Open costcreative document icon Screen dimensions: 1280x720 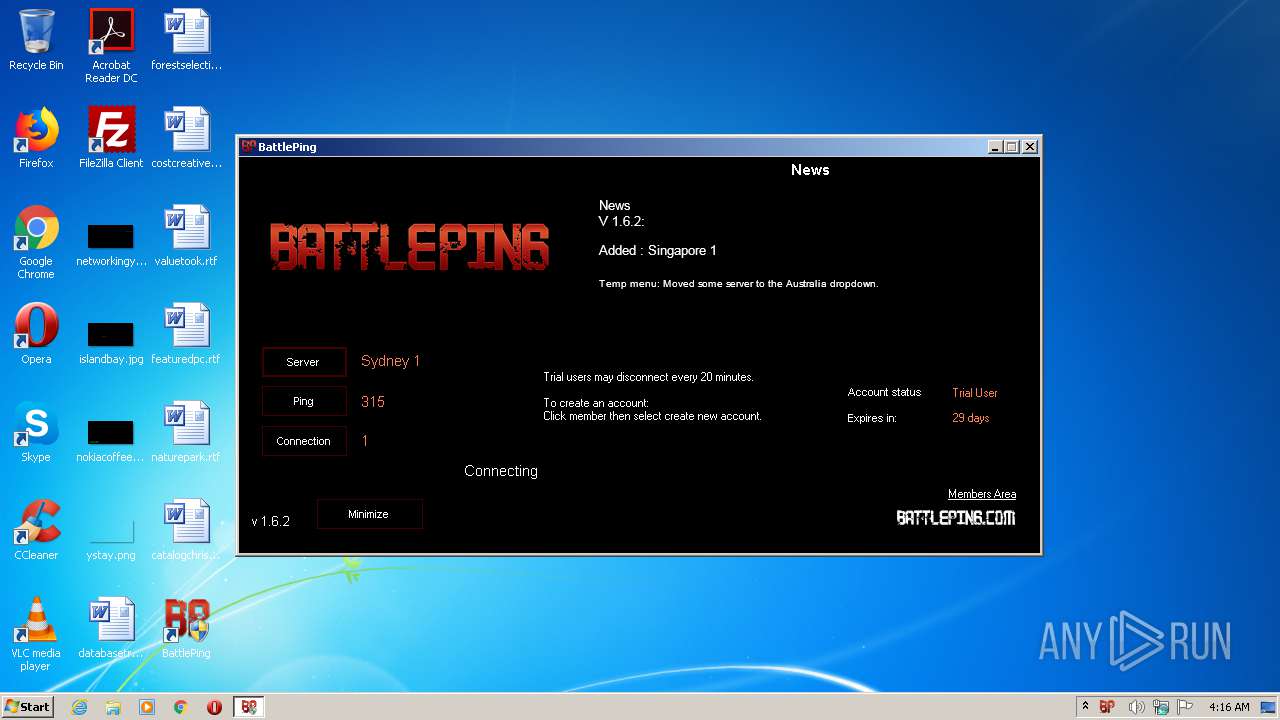[x=186, y=138]
